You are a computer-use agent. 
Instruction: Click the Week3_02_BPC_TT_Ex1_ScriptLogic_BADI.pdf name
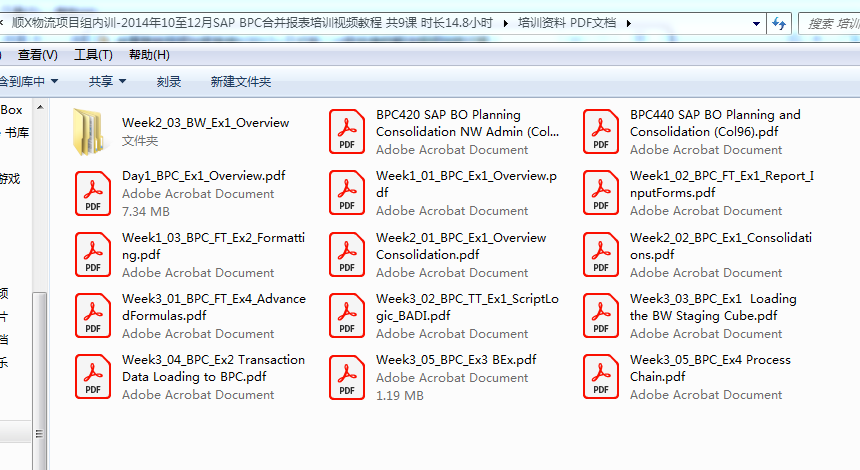tap(467, 307)
